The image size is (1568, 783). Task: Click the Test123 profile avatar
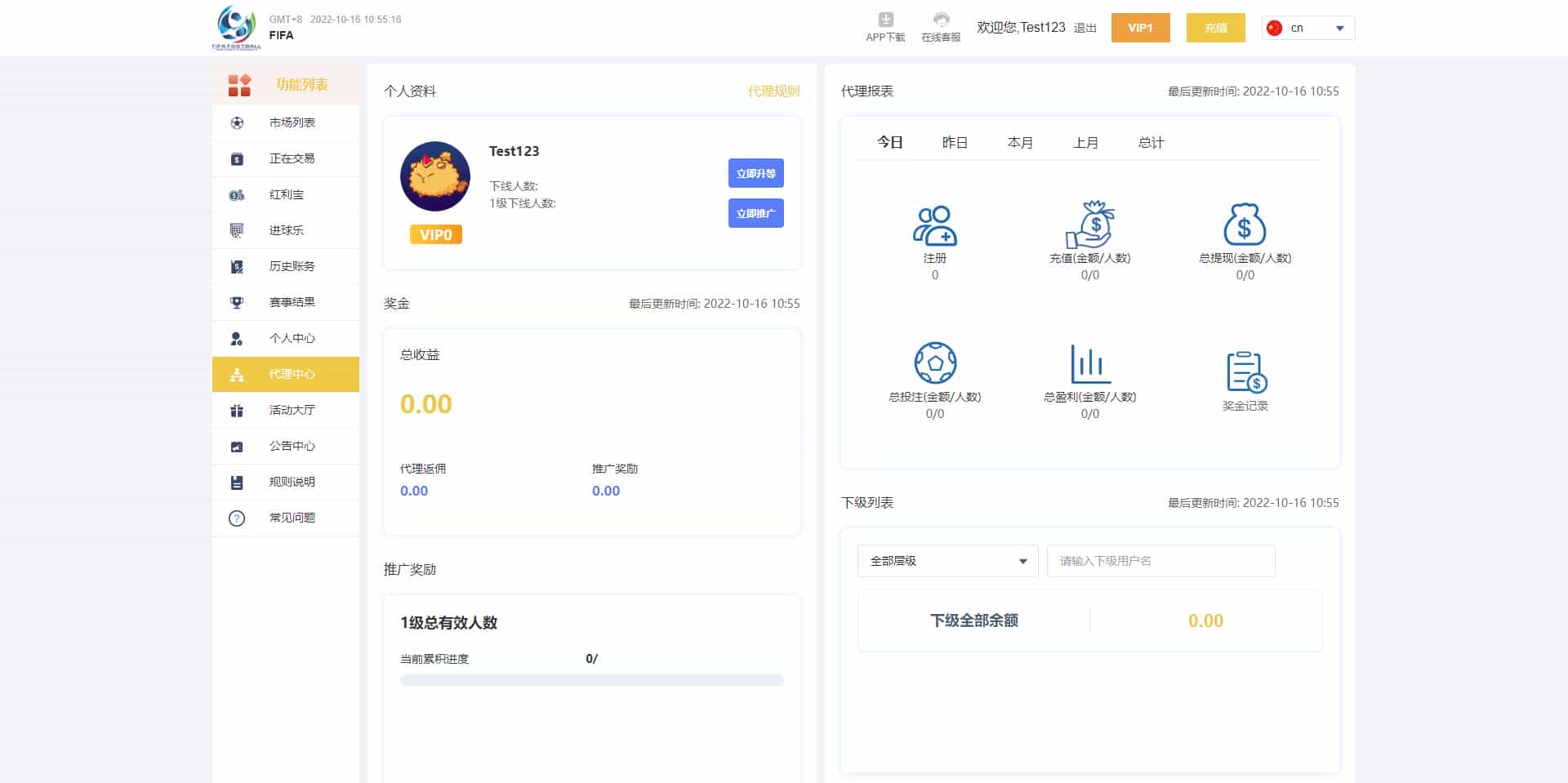pos(435,176)
